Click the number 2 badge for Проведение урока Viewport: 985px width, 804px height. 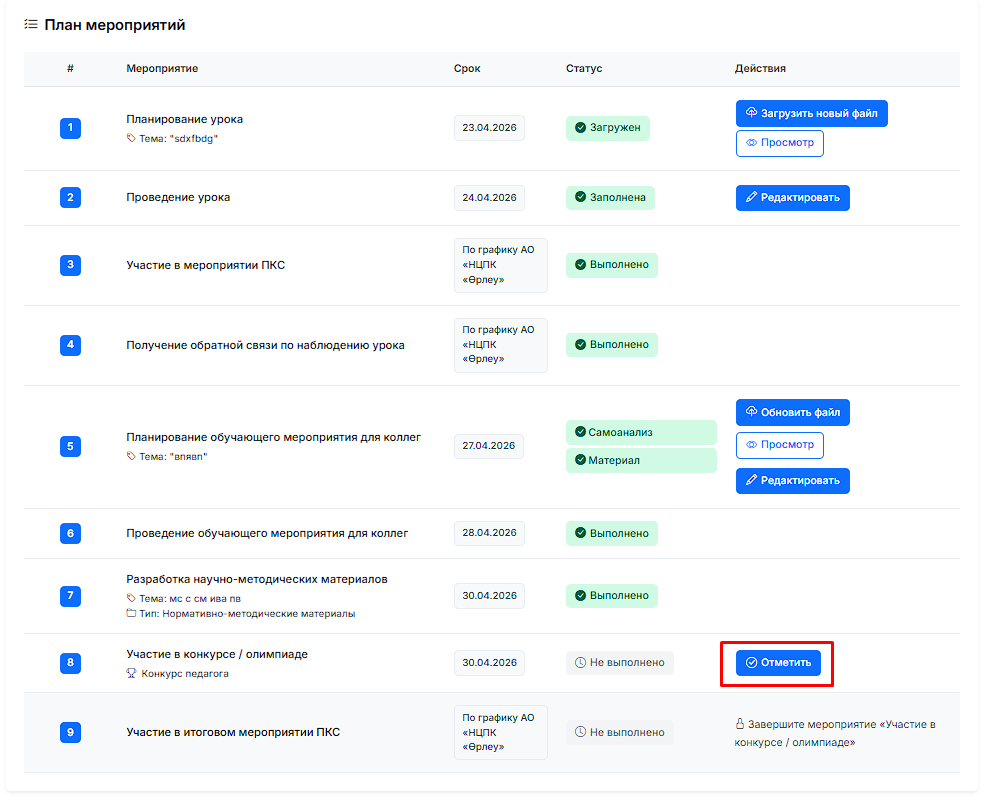tap(70, 197)
